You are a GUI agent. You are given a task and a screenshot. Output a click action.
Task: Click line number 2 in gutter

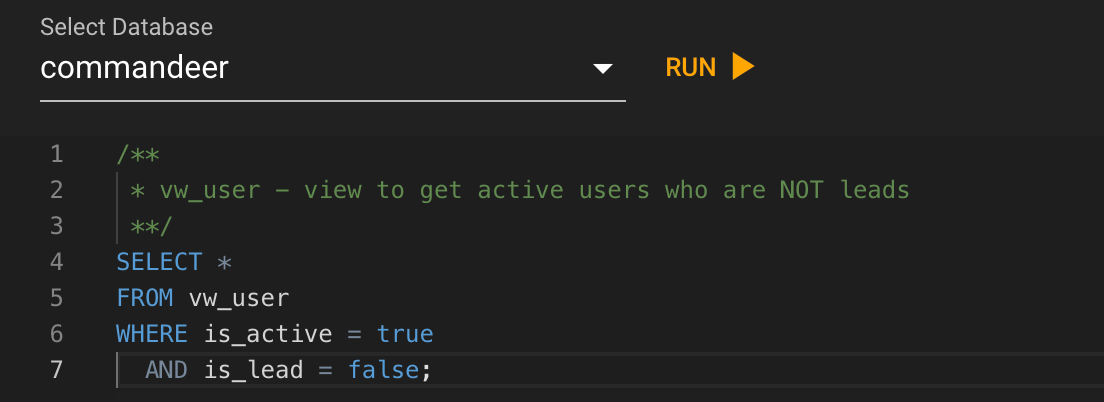click(56, 190)
